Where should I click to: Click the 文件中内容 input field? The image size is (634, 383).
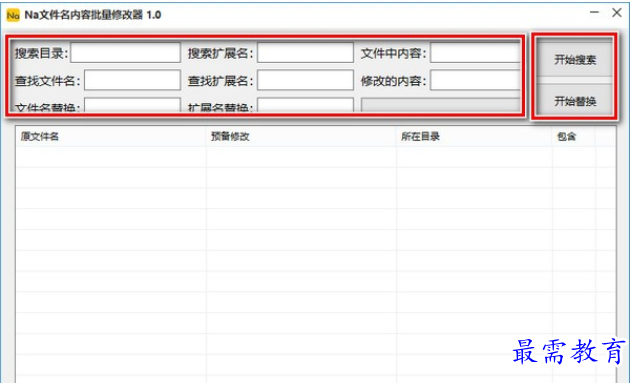coord(475,53)
